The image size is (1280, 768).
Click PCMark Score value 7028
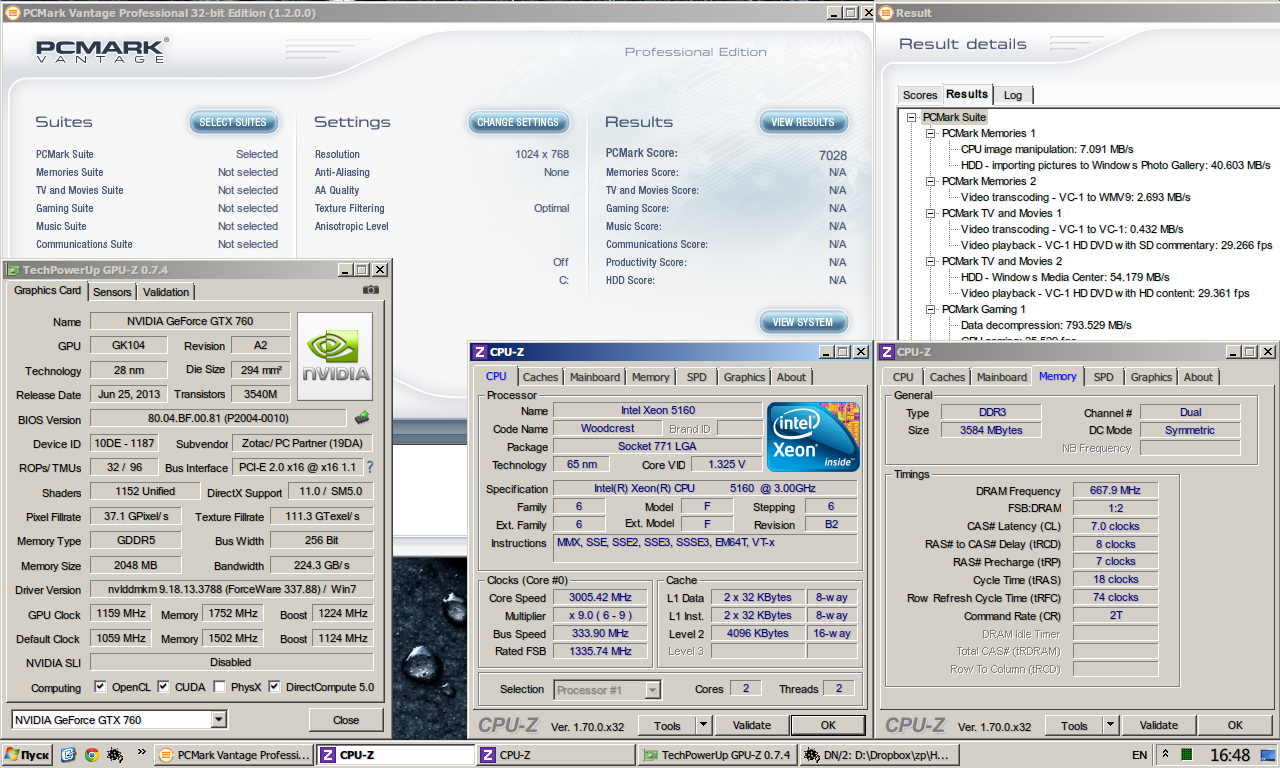click(832, 155)
